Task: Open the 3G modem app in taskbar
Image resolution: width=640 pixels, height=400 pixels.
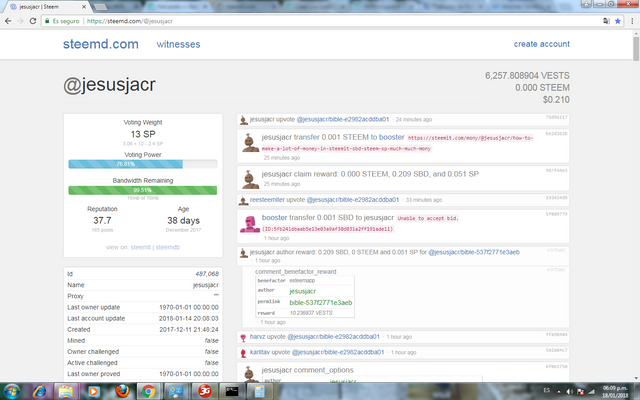Action: [x=204, y=391]
